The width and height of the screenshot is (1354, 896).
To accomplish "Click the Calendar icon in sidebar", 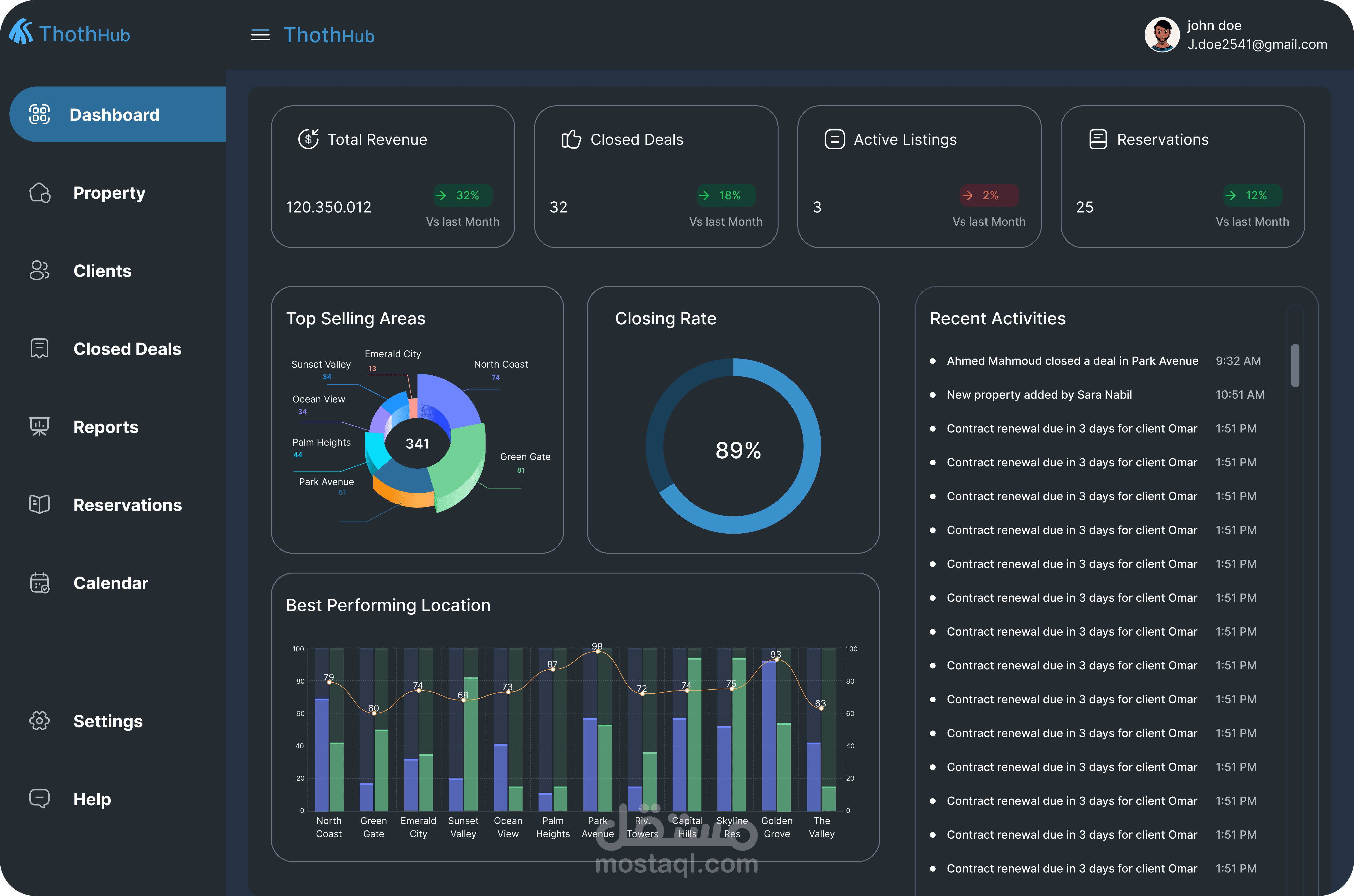I will [x=39, y=583].
